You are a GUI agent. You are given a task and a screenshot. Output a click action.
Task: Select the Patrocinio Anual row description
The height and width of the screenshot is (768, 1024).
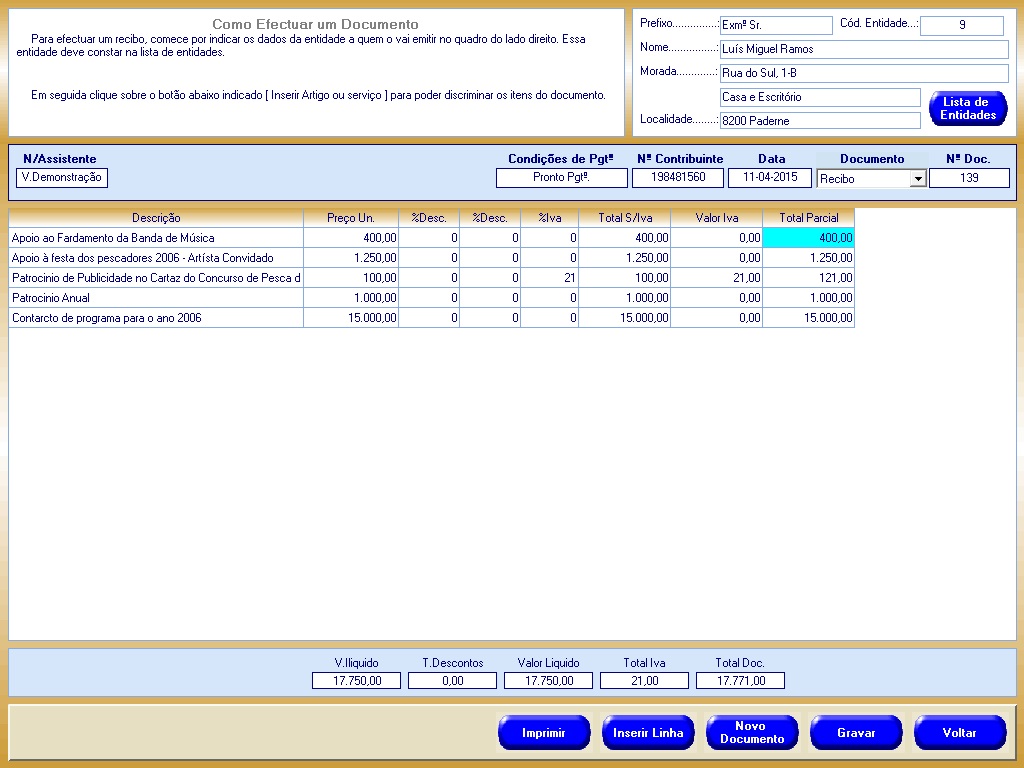tap(156, 298)
